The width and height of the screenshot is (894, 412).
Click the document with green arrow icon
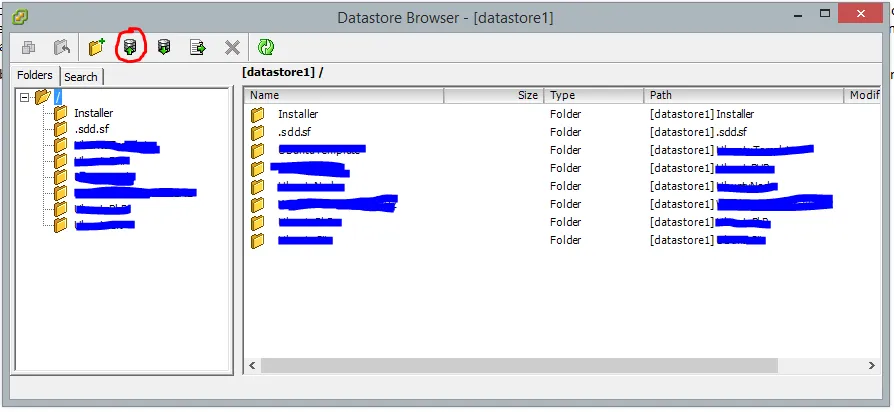pos(198,47)
